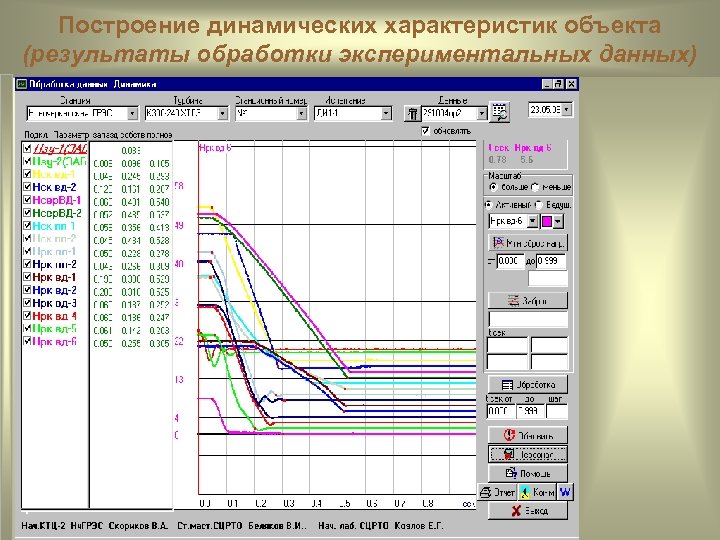Screen dimensions: 720x540
Task: Click the tсек от start field at bottom
Action: (x=500, y=411)
